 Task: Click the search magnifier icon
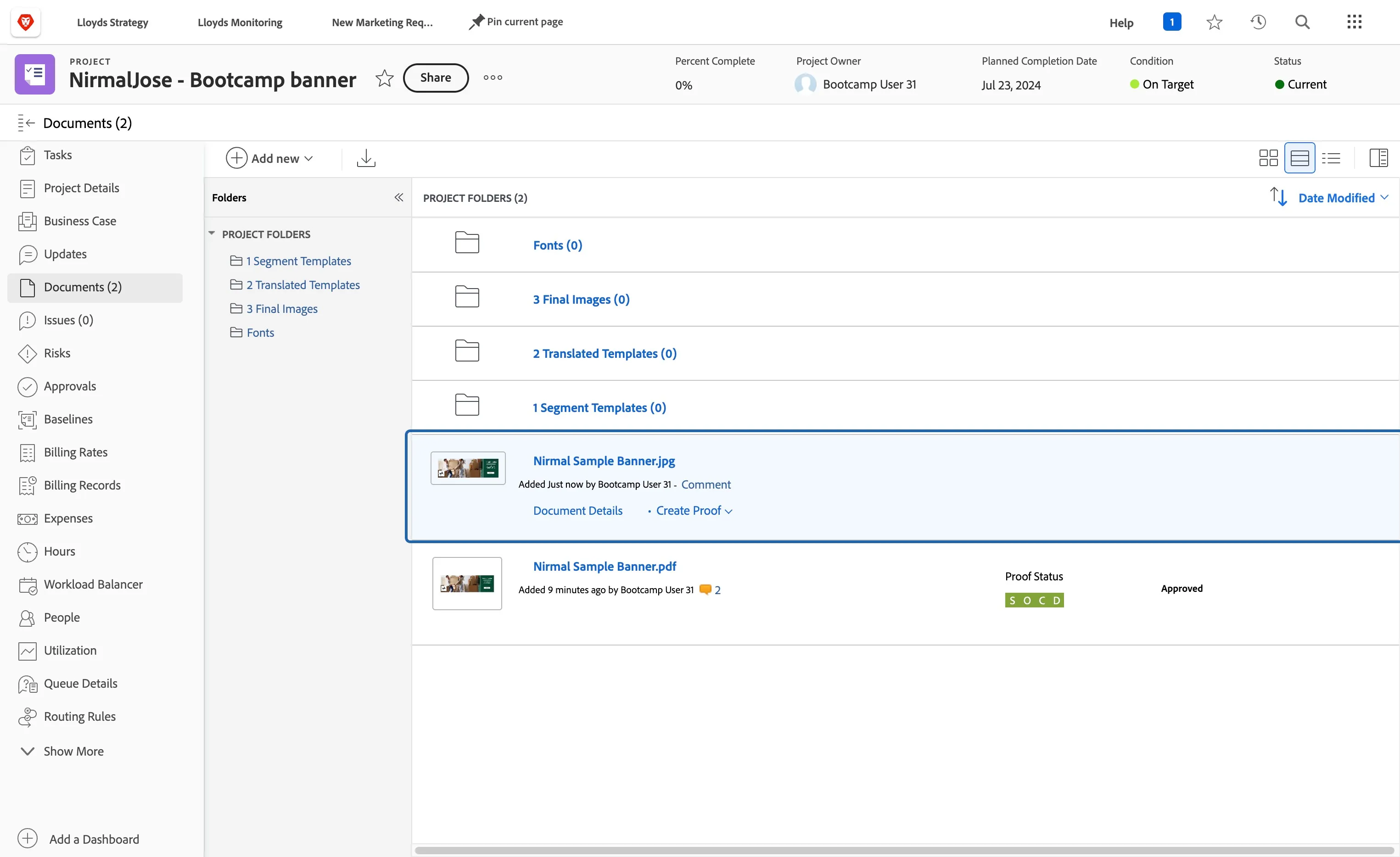(x=1302, y=22)
